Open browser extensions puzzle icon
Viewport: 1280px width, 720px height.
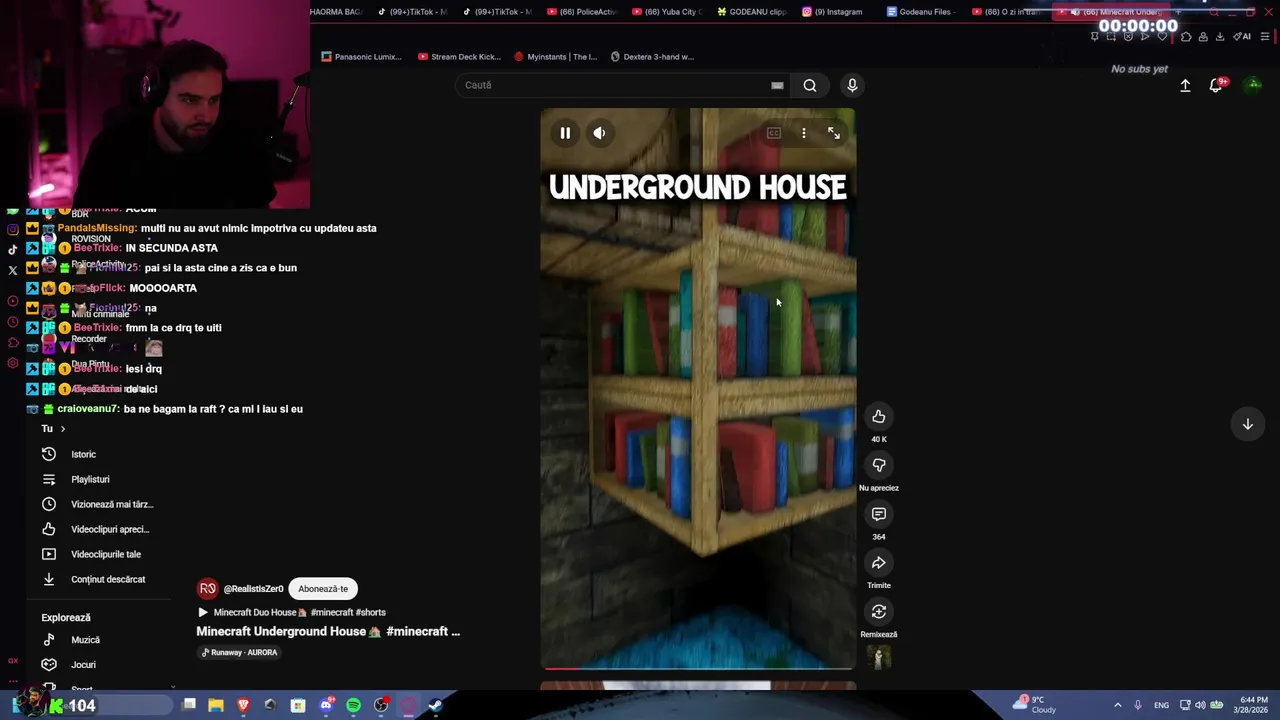[x=1186, y=37]
